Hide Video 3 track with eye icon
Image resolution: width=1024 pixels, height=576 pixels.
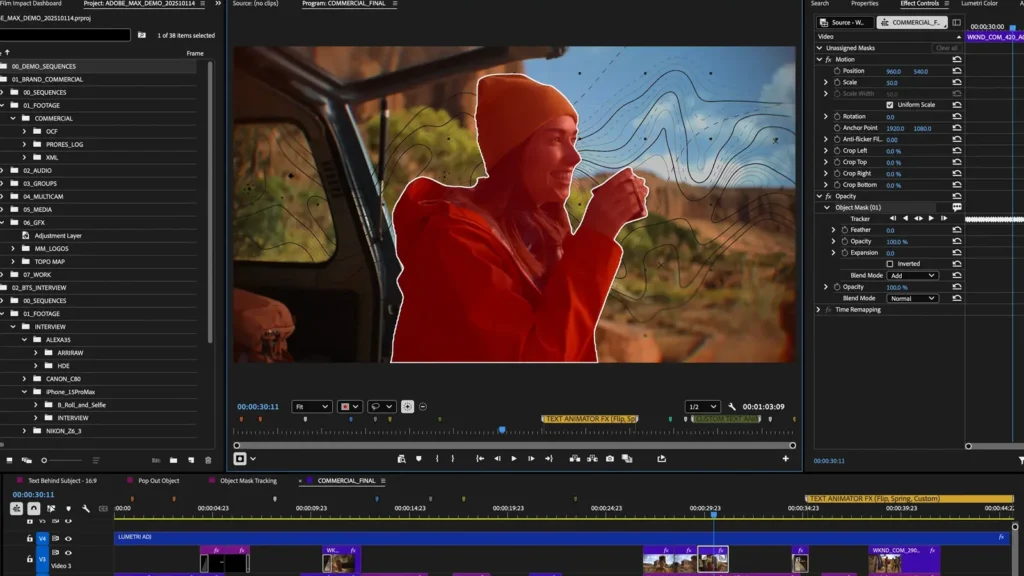(x=69, y=553)
